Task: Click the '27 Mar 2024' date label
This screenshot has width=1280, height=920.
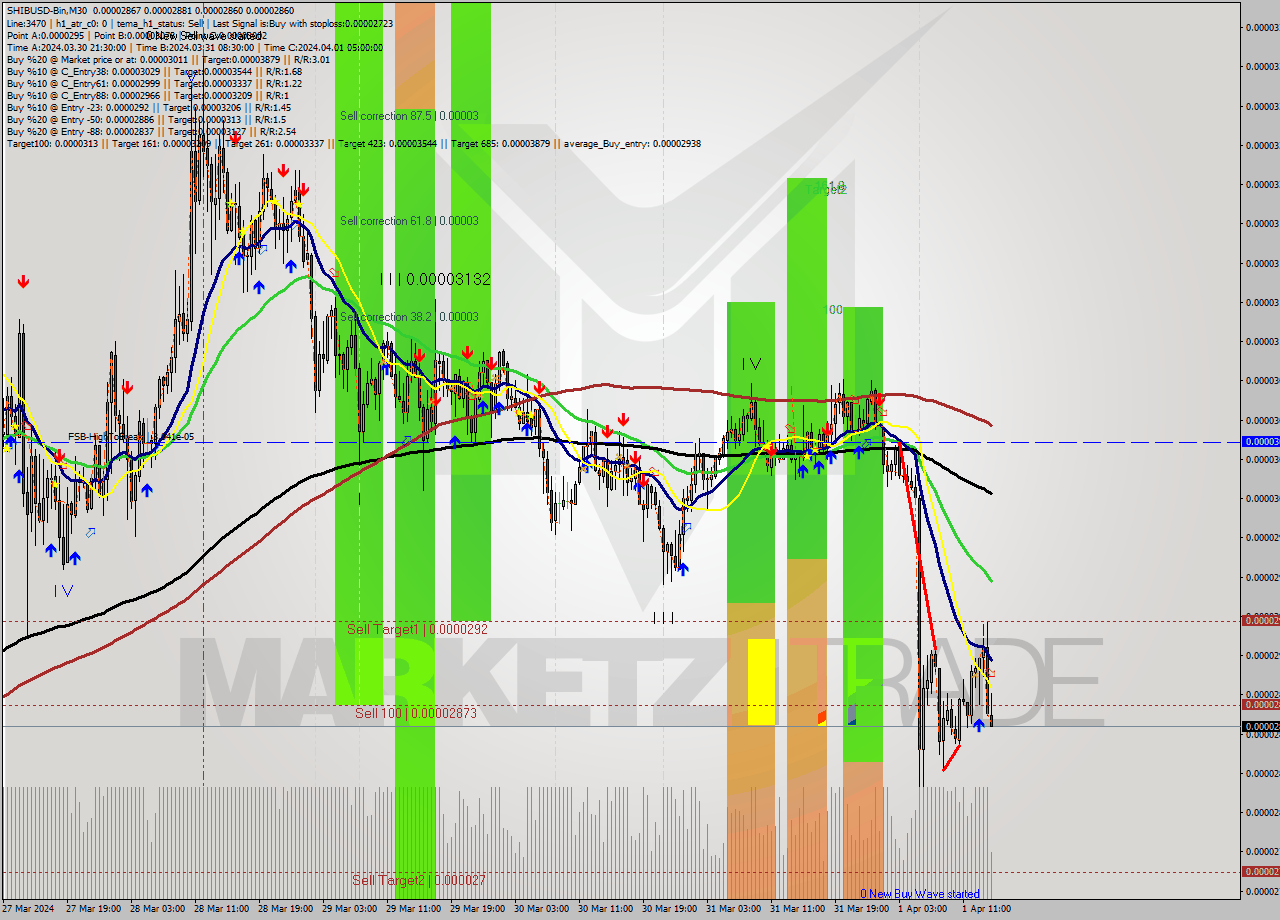Action: (x=28, y=909)
